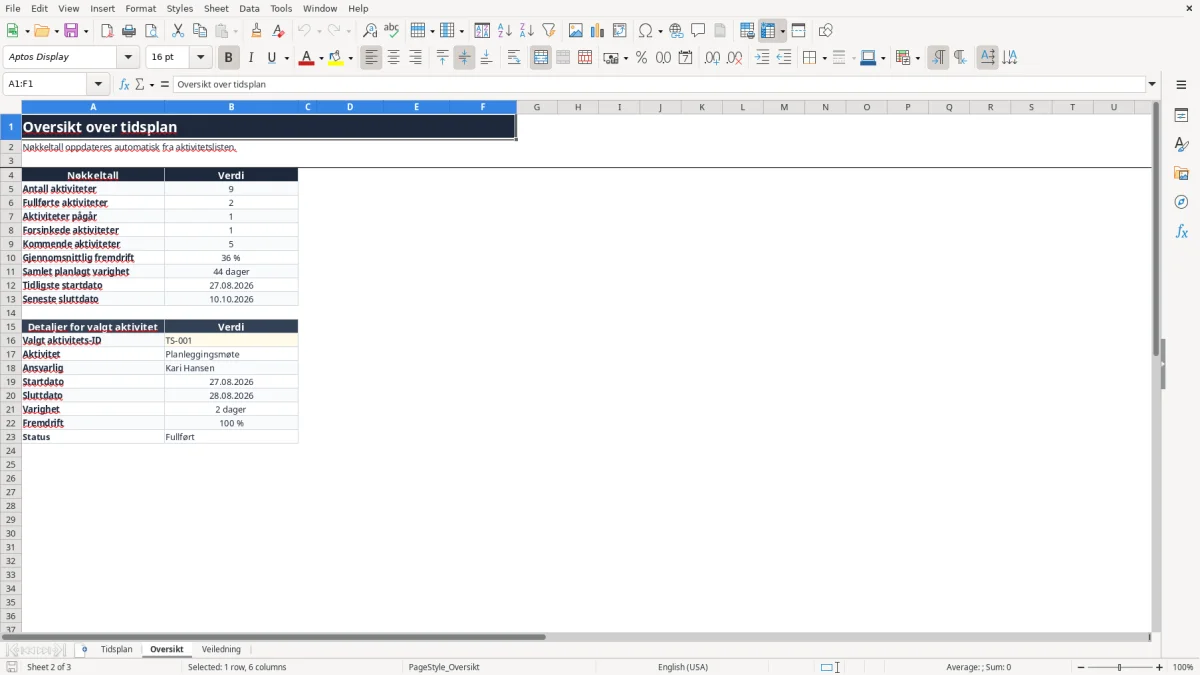Clear direct formatting icon

279,31
